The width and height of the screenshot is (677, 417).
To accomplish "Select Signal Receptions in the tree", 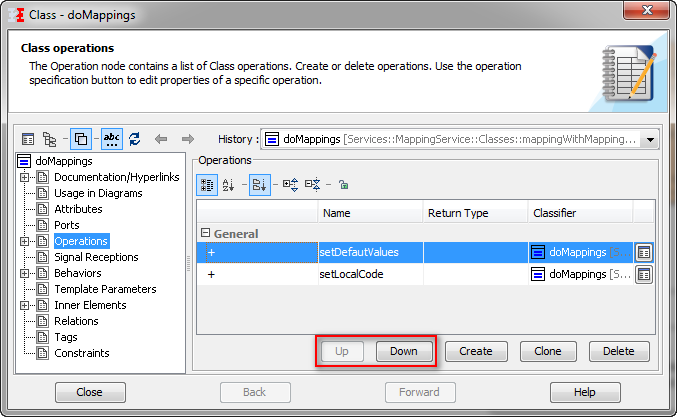I will [x=96, y=257].
